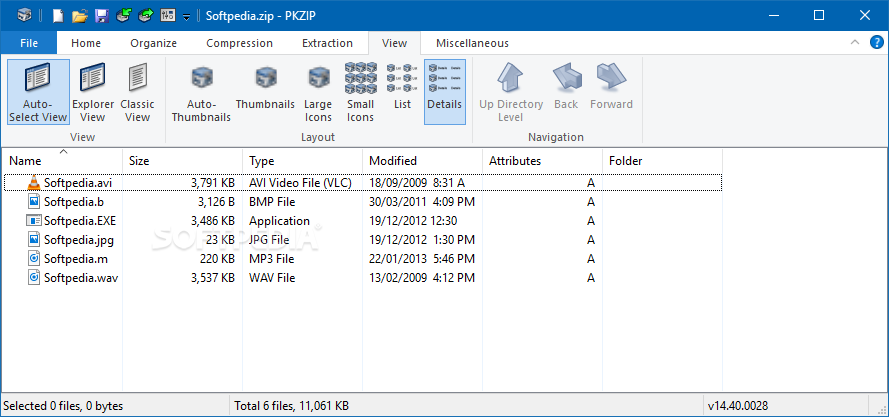
Task: Switch to the Organize tab
Action: coord(154,43)
